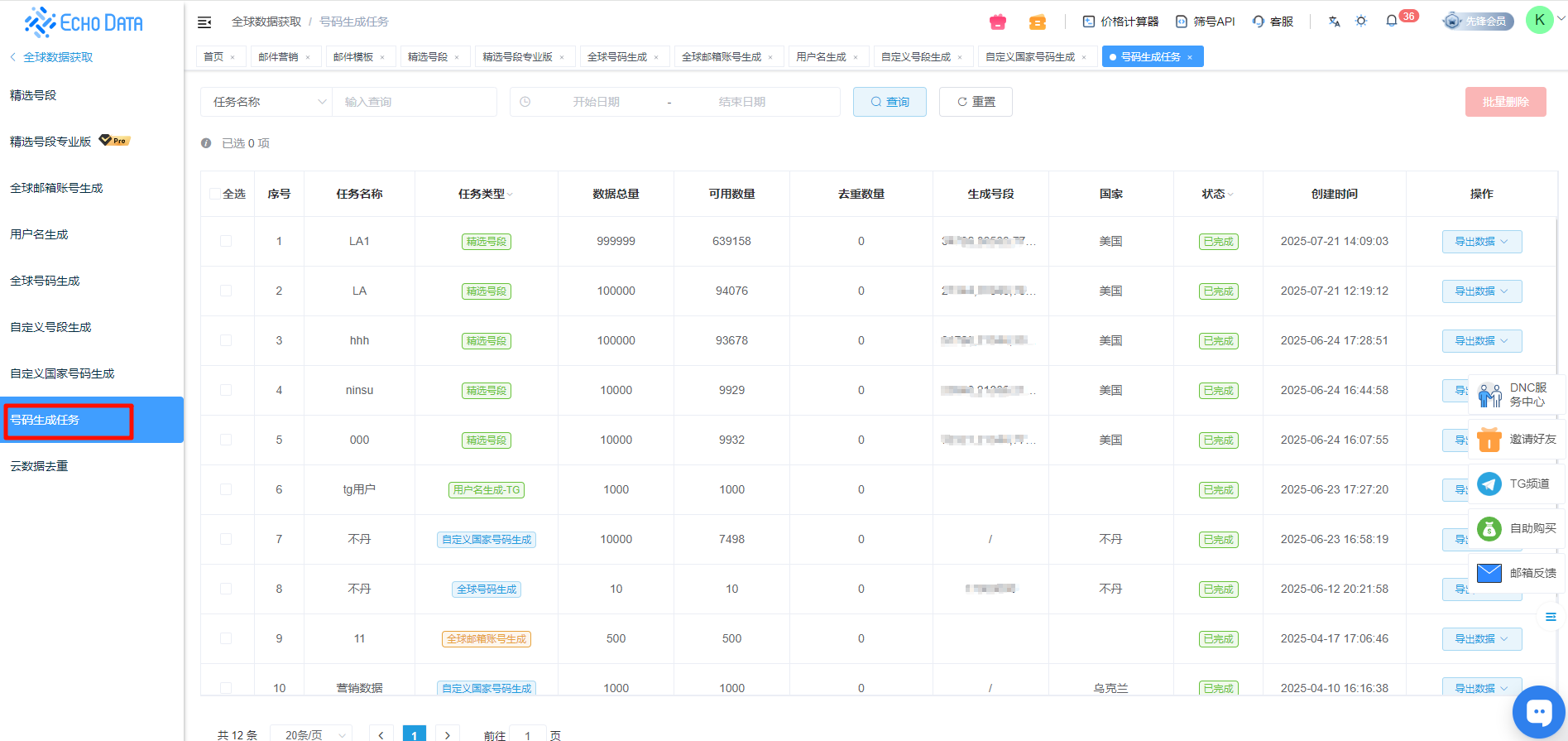Viewport: 1568px width, 741px height.
Task: Click the pink gift box icon
Action: point(998,22)
